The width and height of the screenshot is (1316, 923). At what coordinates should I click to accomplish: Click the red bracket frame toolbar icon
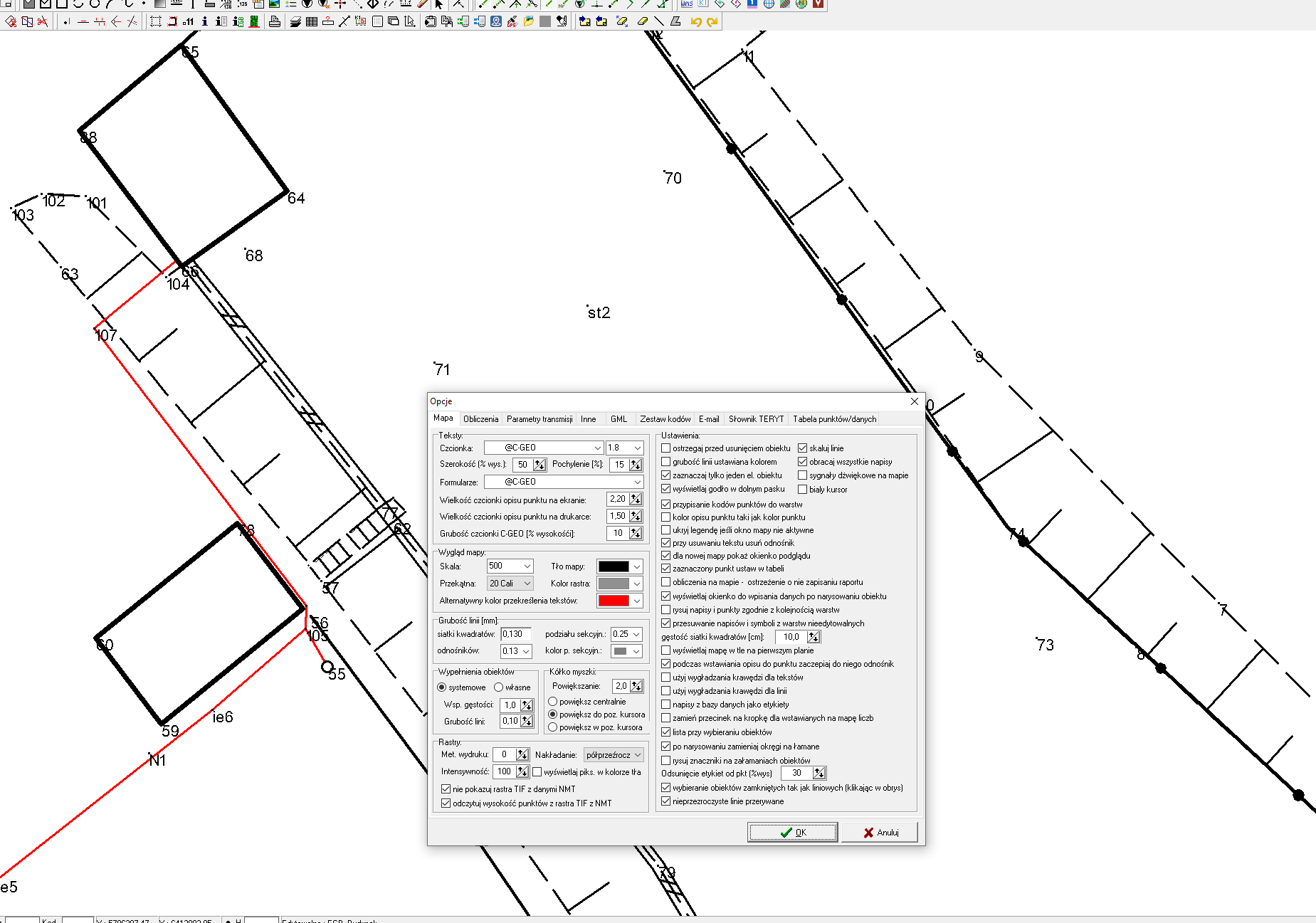[x=172, y=21]
